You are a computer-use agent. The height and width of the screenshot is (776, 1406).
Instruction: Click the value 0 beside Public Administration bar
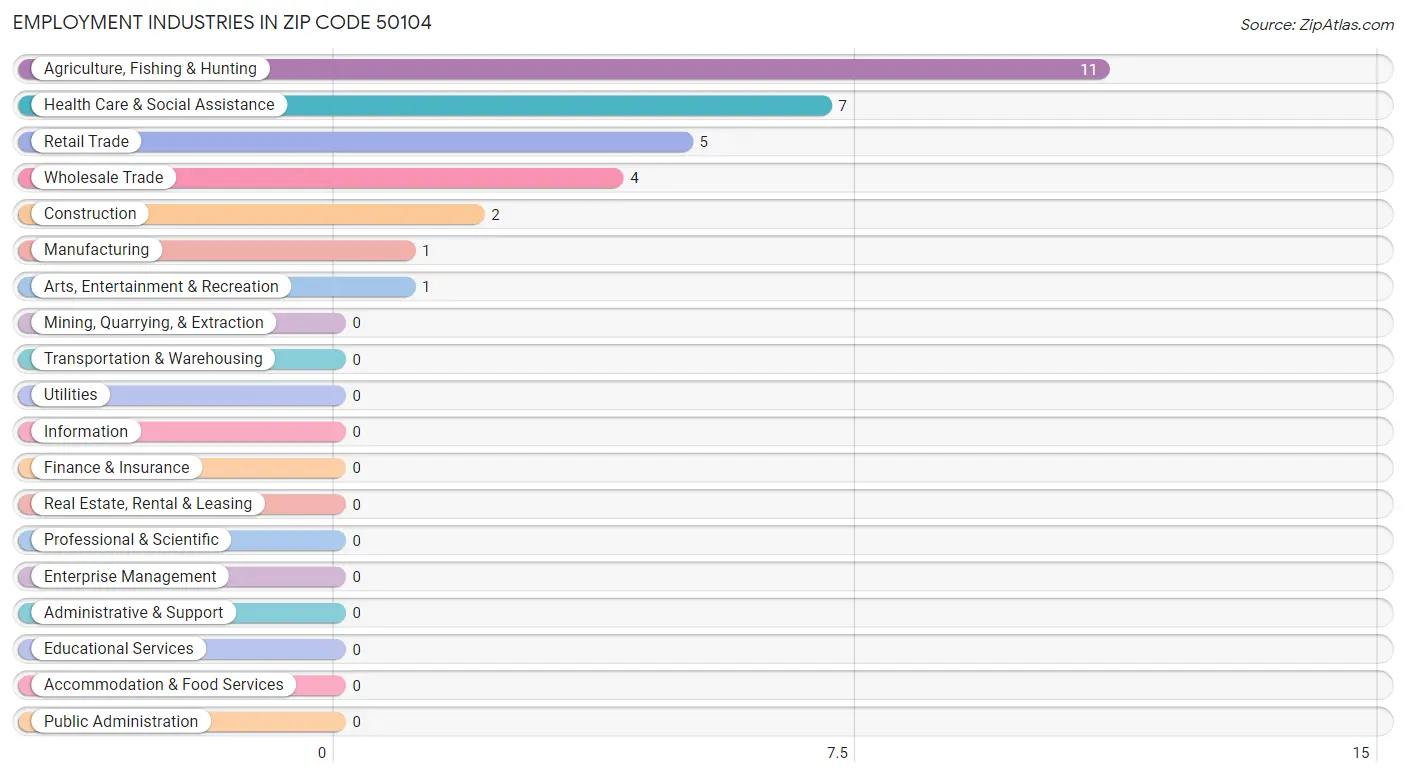pos(357,722)
